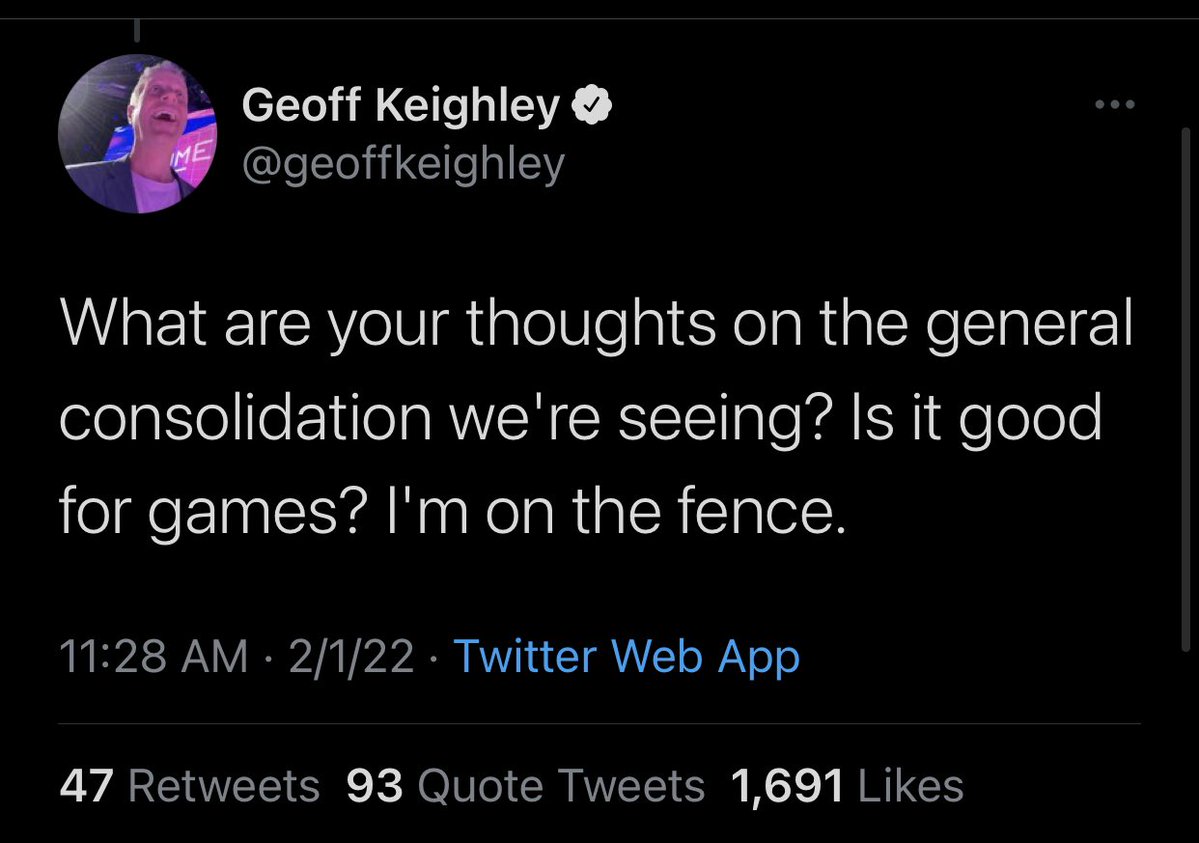This screenshot has height=843, width=1199.
Task: Click Geoff Keighley's profile avatar
Action: [x=138, y=134]
